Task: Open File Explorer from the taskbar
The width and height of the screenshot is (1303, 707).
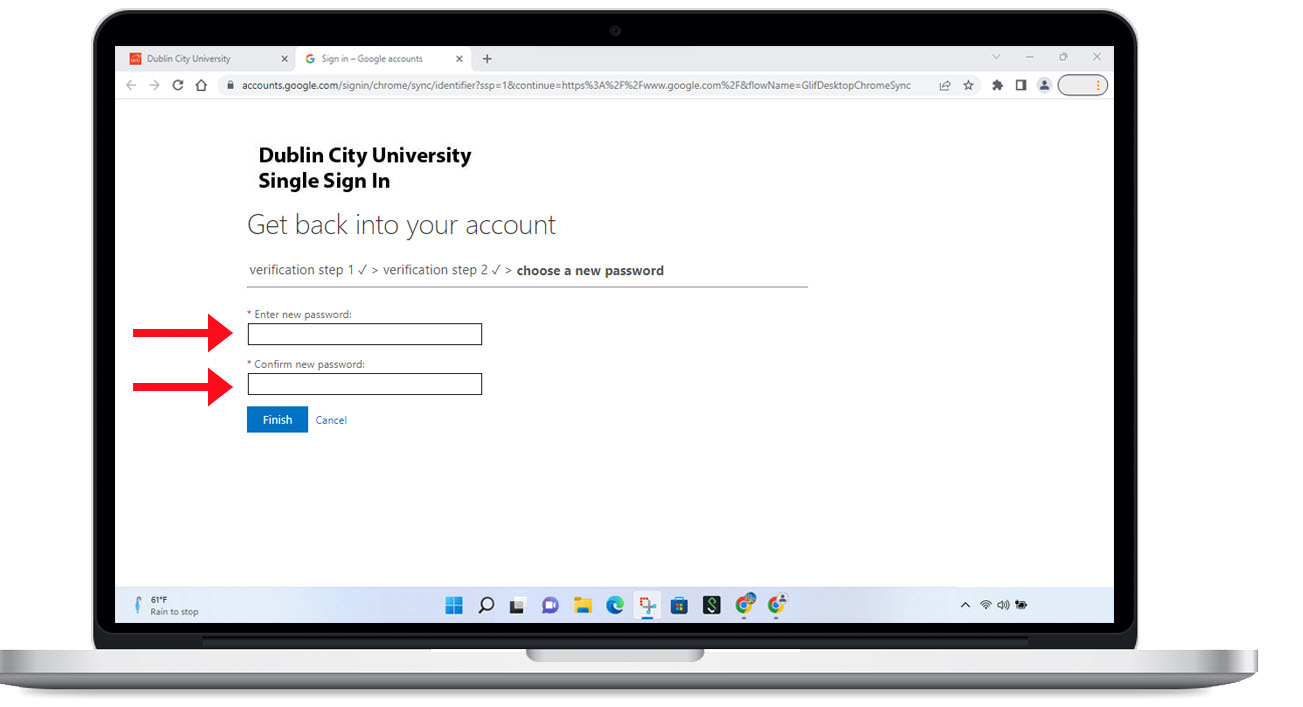Action: pos(582,605)
